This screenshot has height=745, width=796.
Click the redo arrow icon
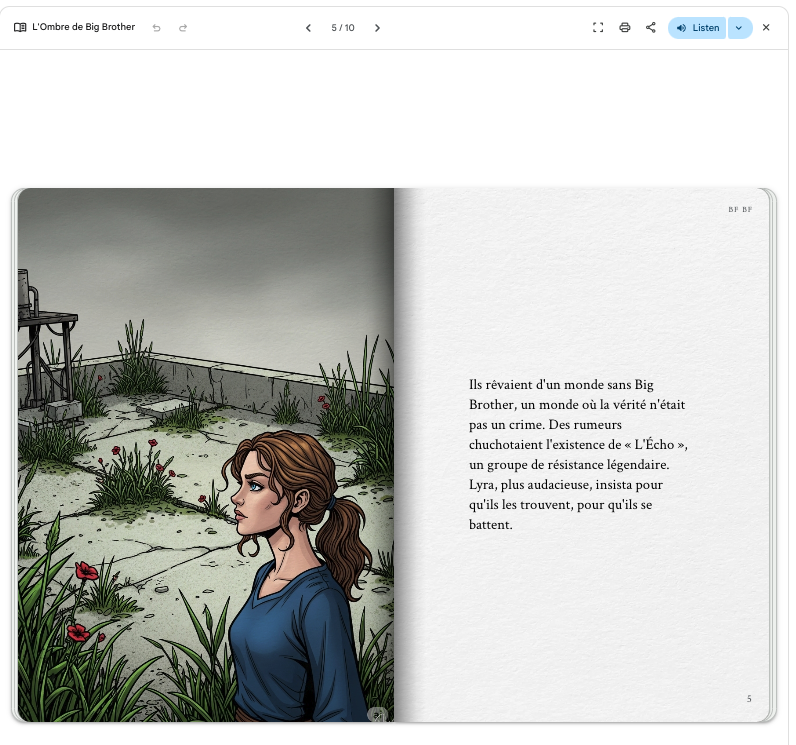tap(183, 28)
